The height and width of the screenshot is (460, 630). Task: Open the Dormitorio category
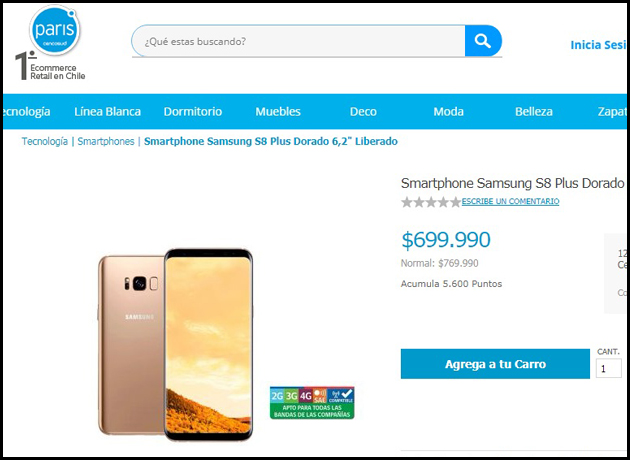click(193, 112)
